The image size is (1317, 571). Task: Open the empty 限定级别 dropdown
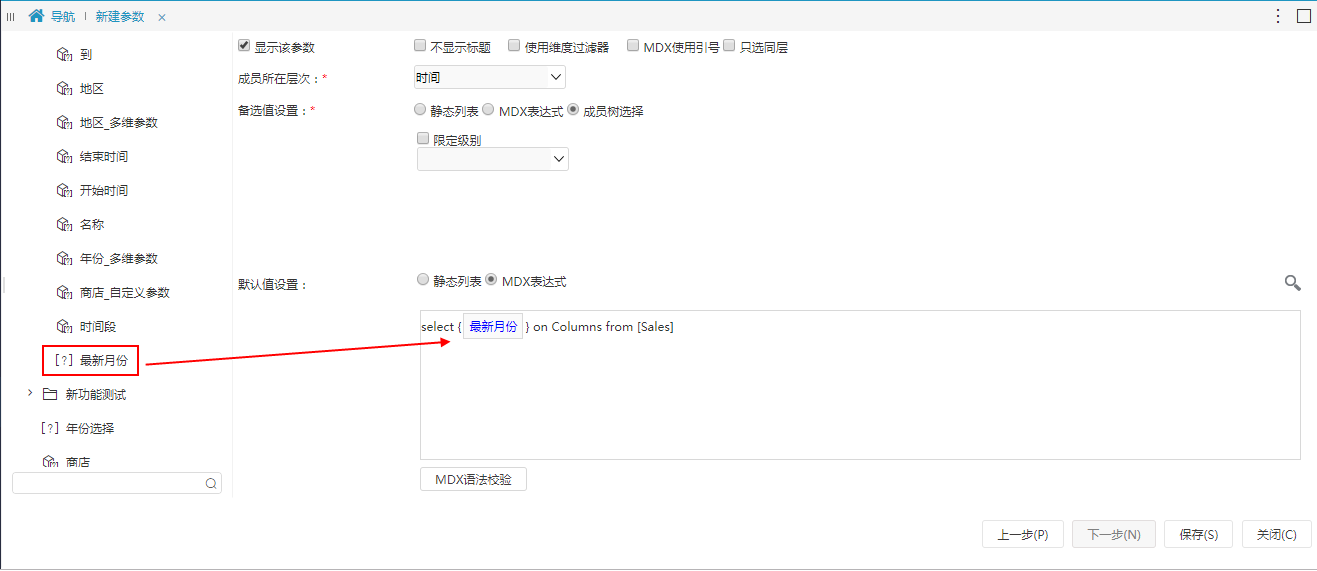(493, 159)
